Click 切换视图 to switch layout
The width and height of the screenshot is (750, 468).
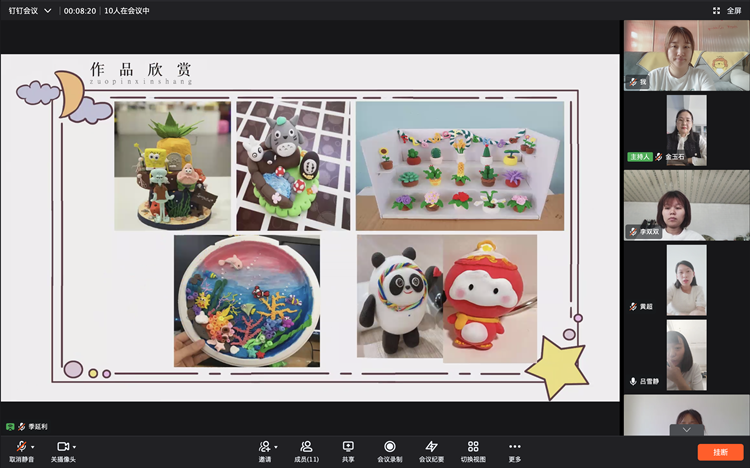(473, 451)
